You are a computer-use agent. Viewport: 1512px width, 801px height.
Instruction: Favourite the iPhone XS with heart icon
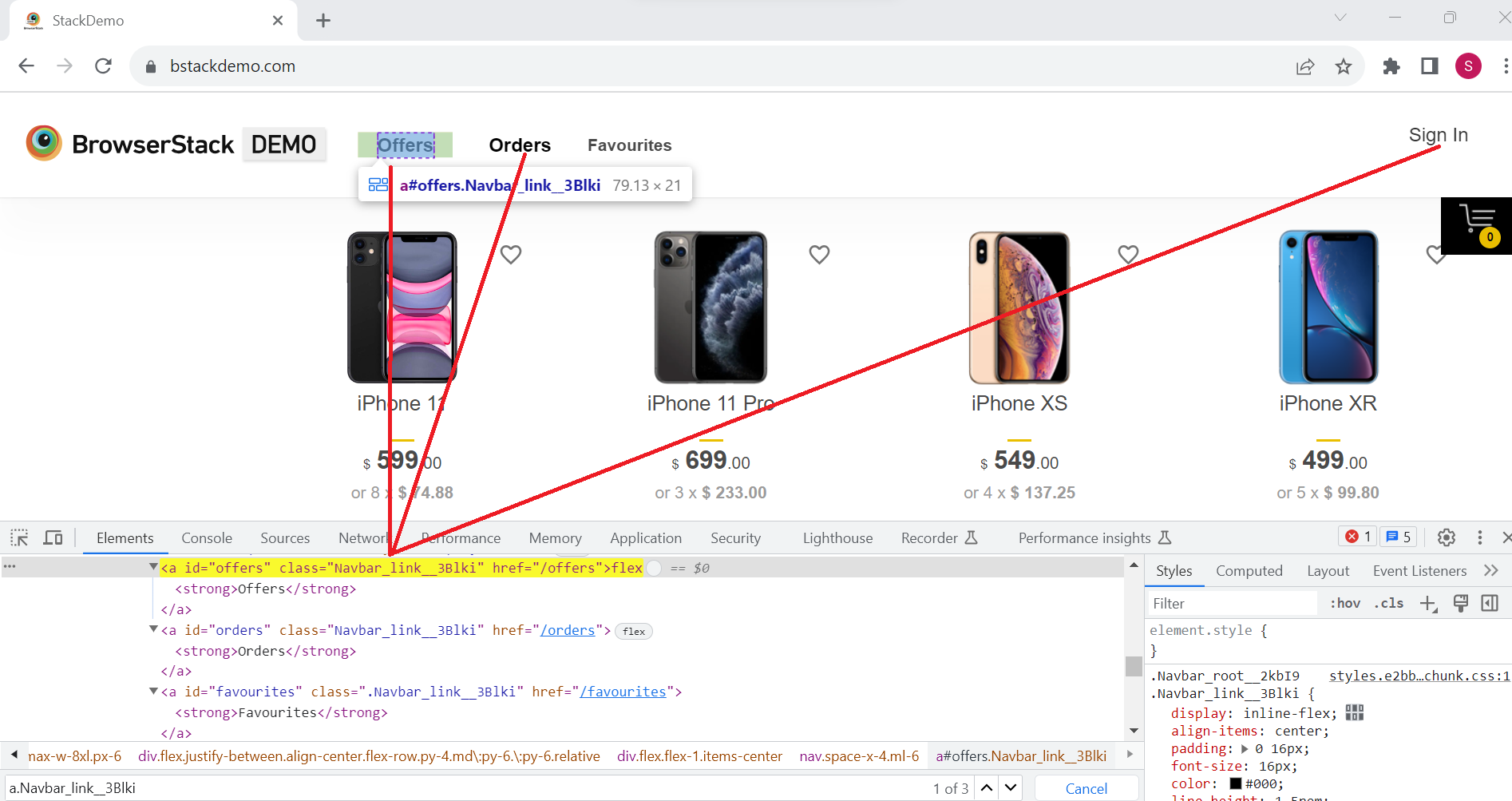point(1128,255)
